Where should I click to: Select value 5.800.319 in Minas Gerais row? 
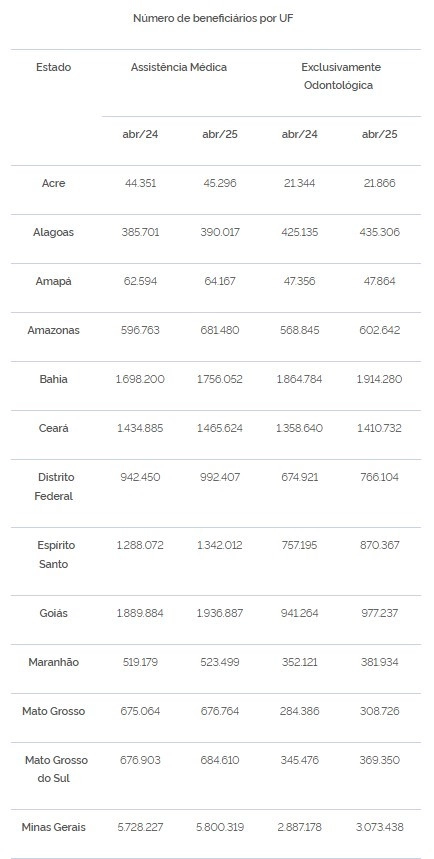point(220,827)
